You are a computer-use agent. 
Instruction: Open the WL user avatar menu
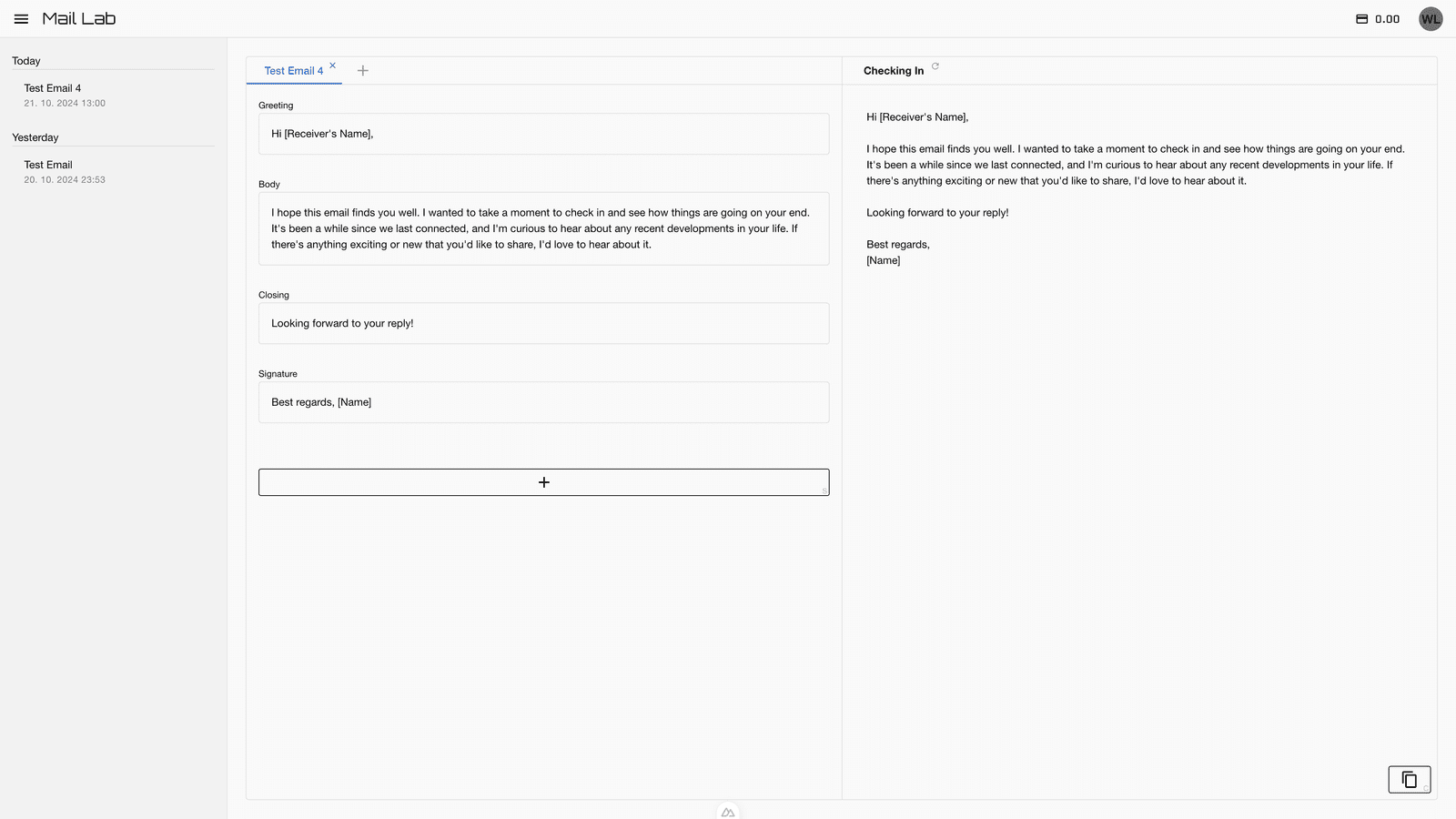1430,19
